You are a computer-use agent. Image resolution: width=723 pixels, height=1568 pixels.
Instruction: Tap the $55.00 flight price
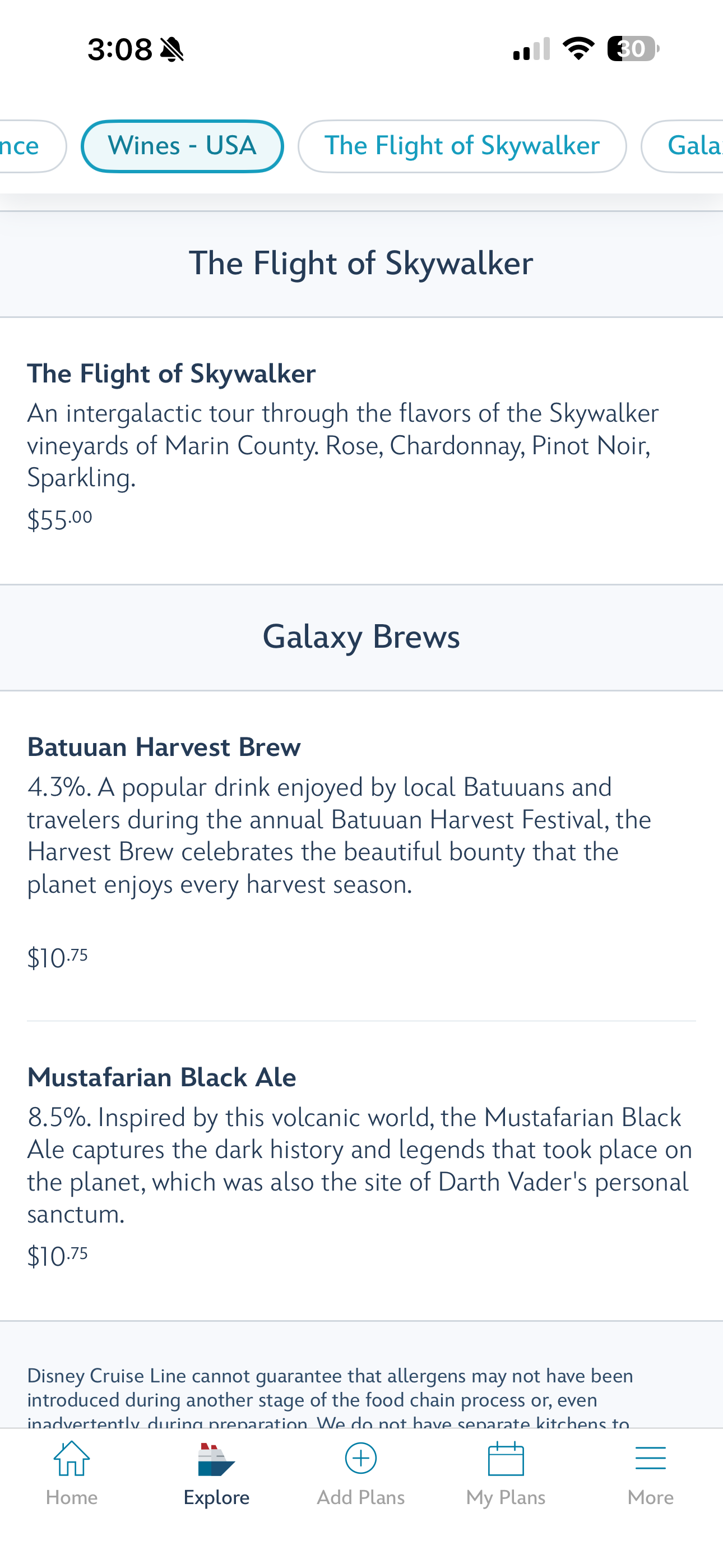[x=59, y=520]
